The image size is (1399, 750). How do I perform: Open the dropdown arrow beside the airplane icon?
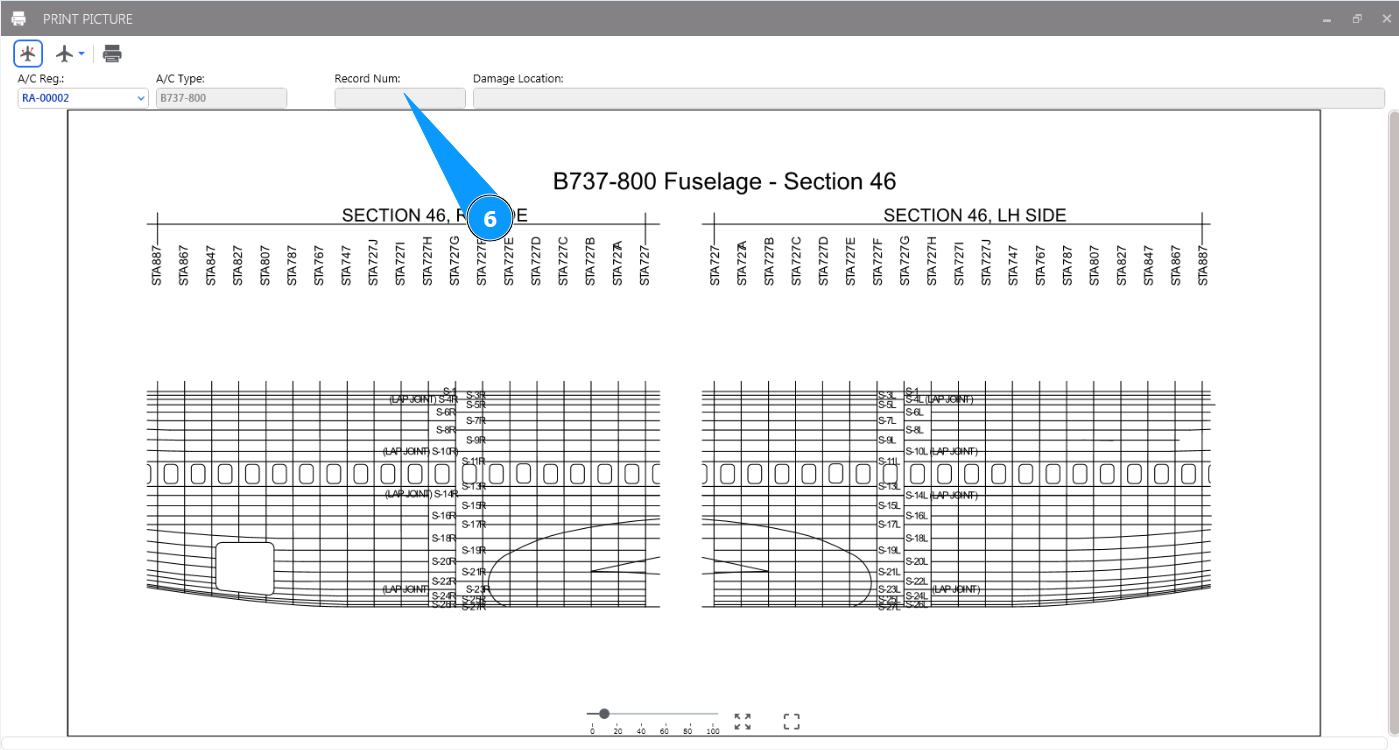tap(82, 54)
